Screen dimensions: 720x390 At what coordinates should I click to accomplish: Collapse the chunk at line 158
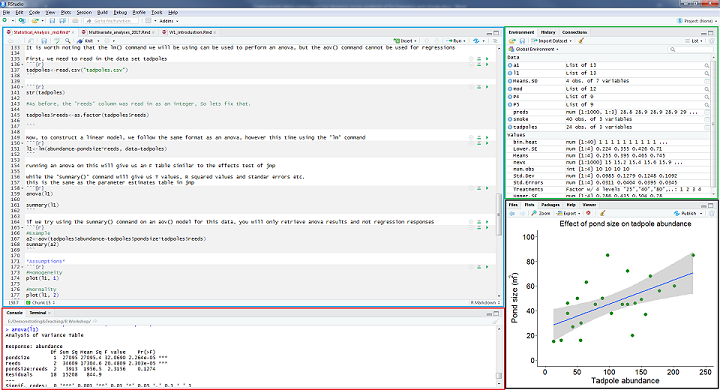coord(23,188)
